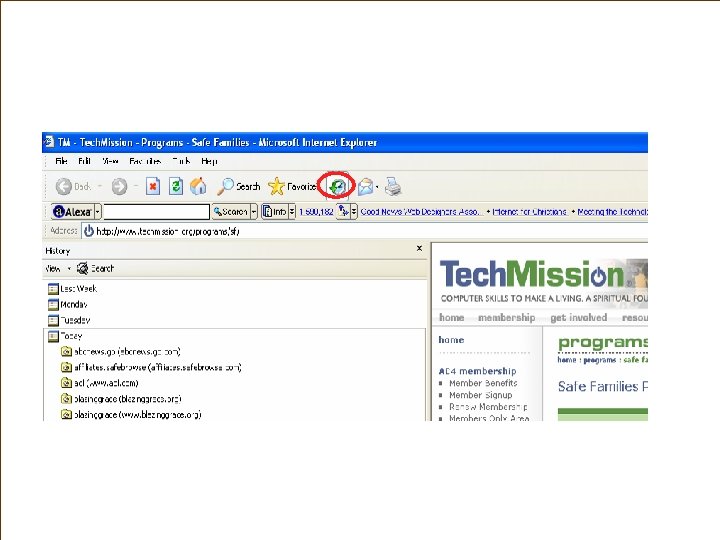
Task: Open Good News Web Designers Association link
Action: (420, 212)
